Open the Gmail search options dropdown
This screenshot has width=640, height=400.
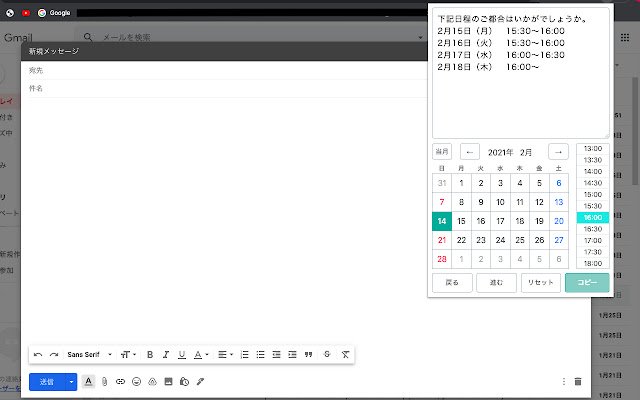[420, 38]
